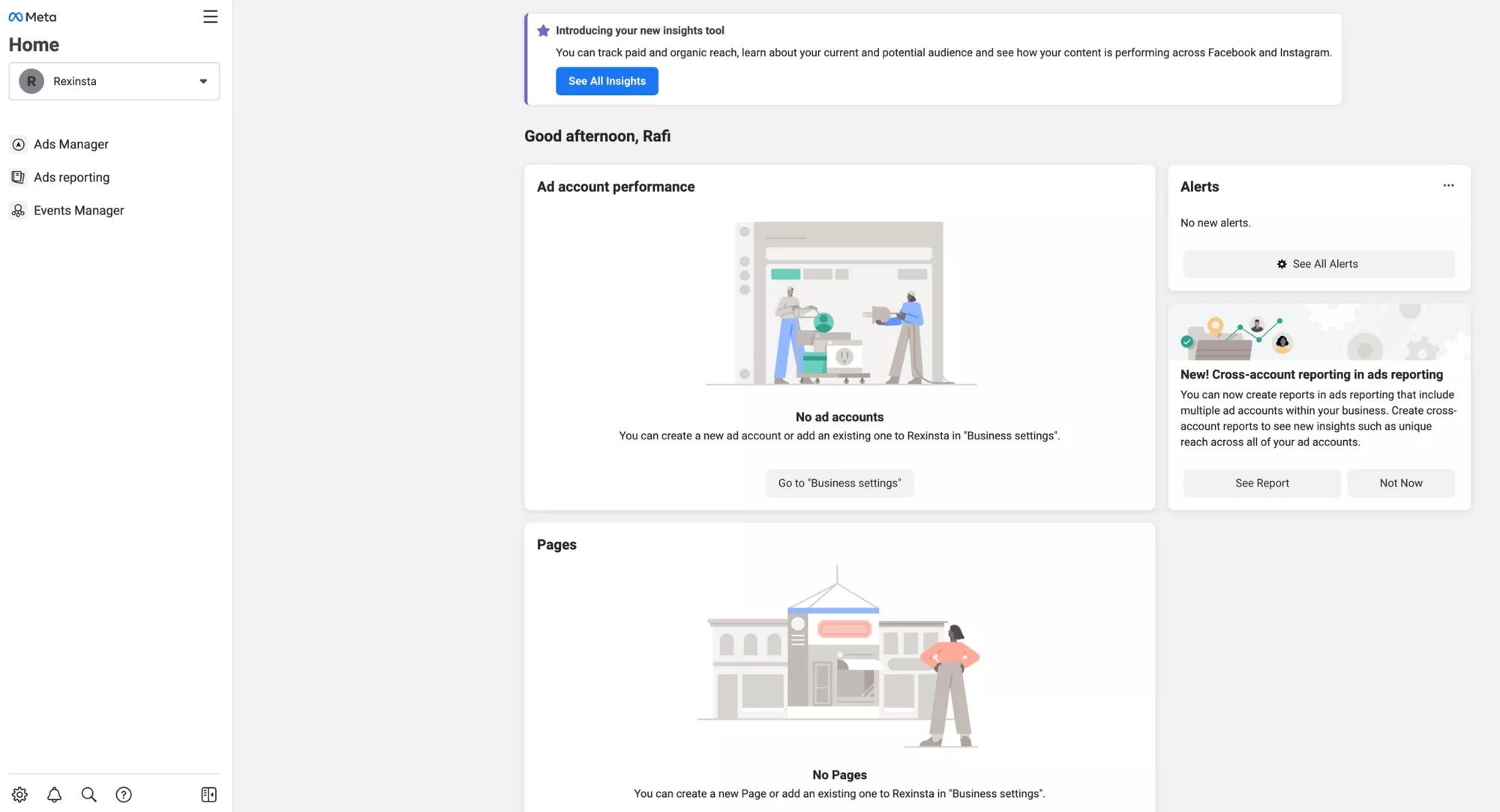
Task: Click the help question mark icon
Action: (x=122, y=794)
